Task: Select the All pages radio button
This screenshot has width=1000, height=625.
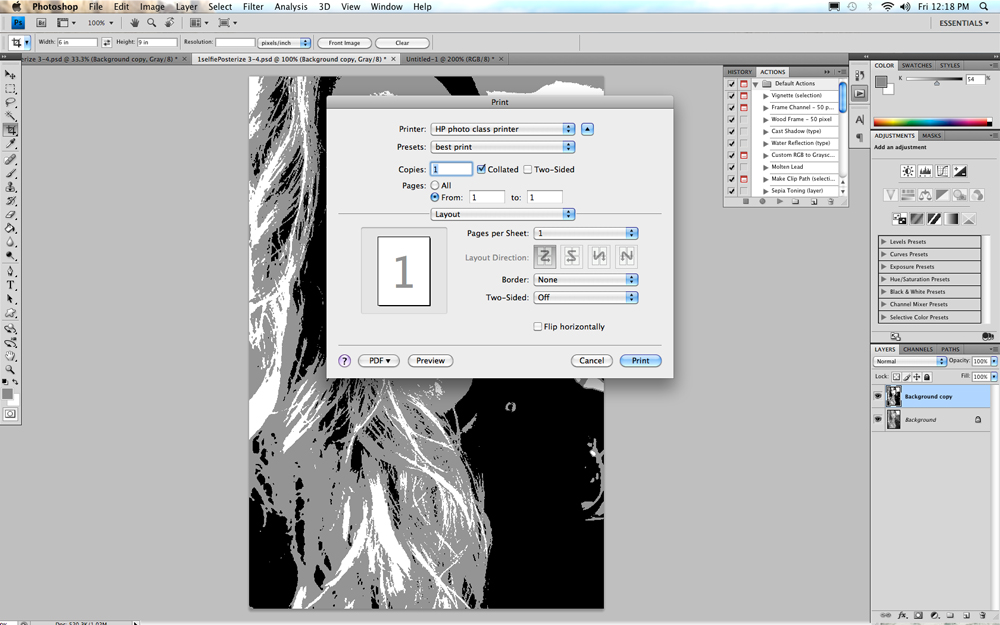Action: click(x=435, y=185)
